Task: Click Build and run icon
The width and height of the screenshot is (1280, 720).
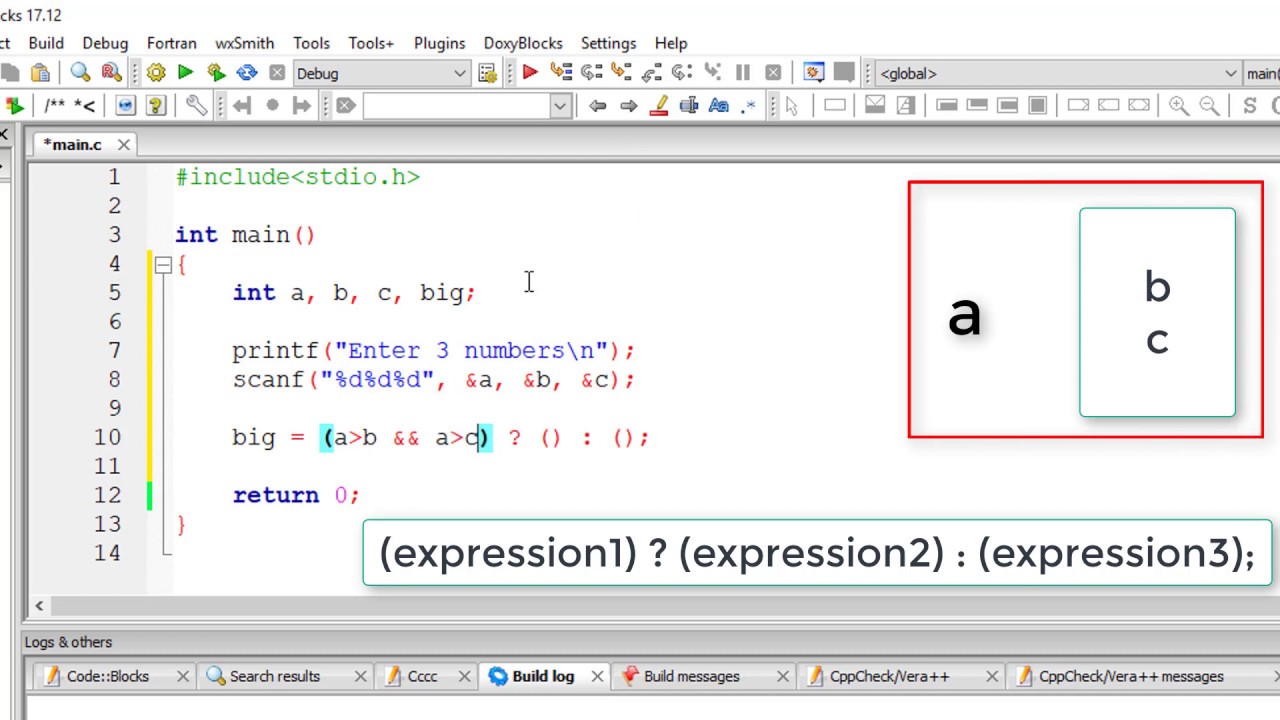Action: (x=216, y=73)
